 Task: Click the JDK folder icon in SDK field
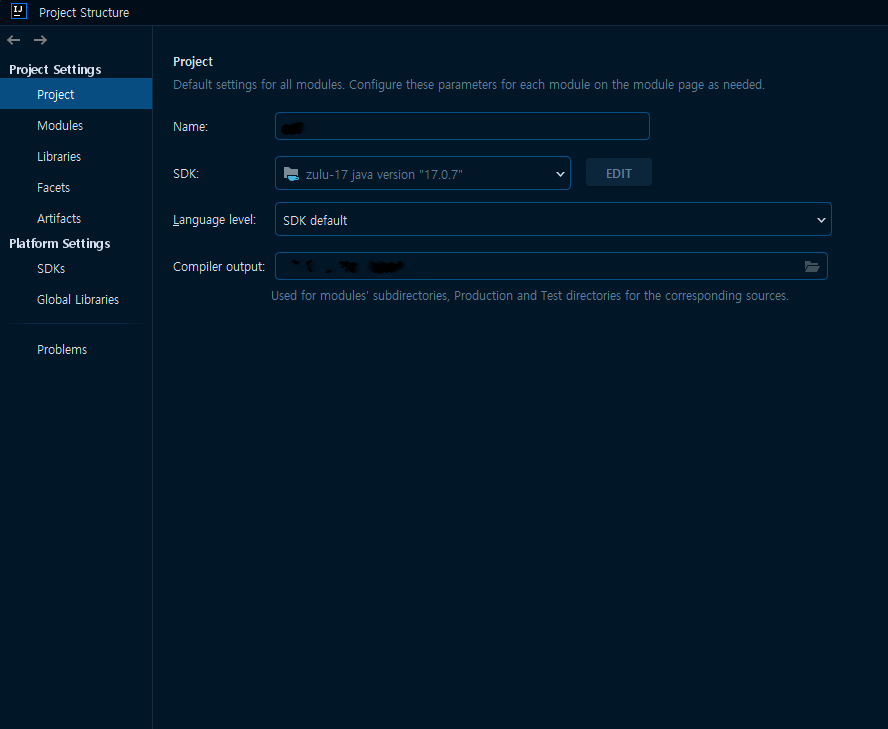[291, 173]
